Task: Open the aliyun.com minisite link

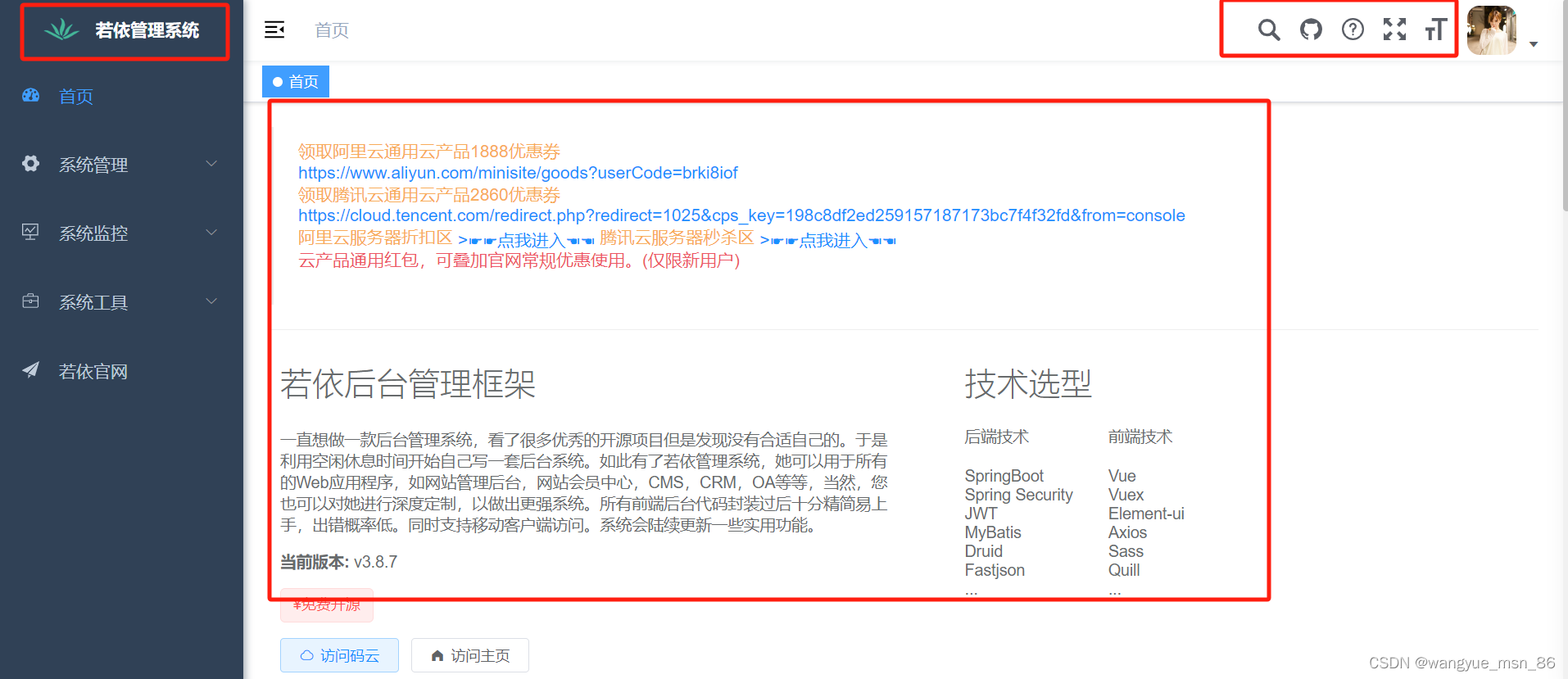Action: point(518,173)
